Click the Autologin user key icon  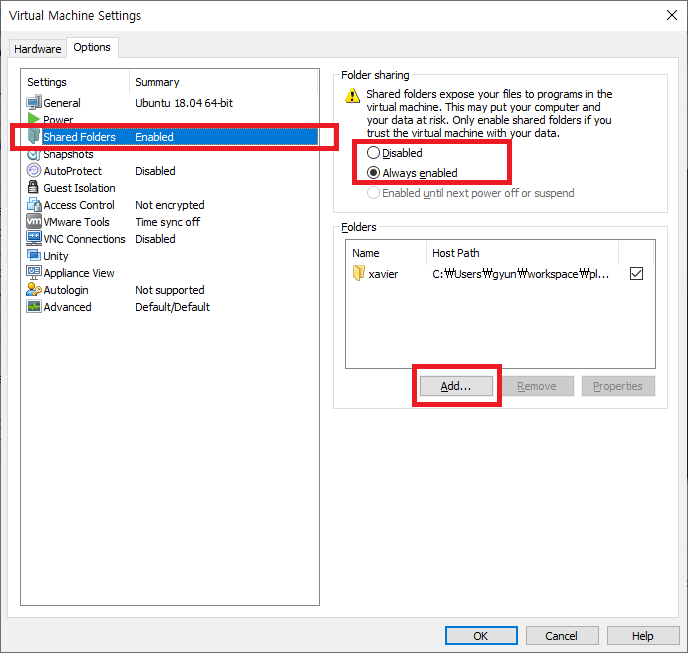click(x=34, y=290)
